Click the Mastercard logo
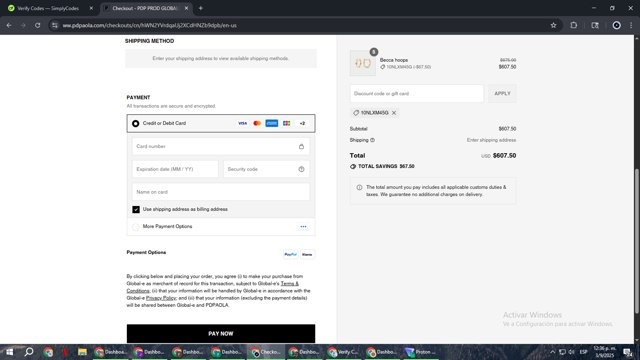Viewport: 640px width, 360px height. 257,123
